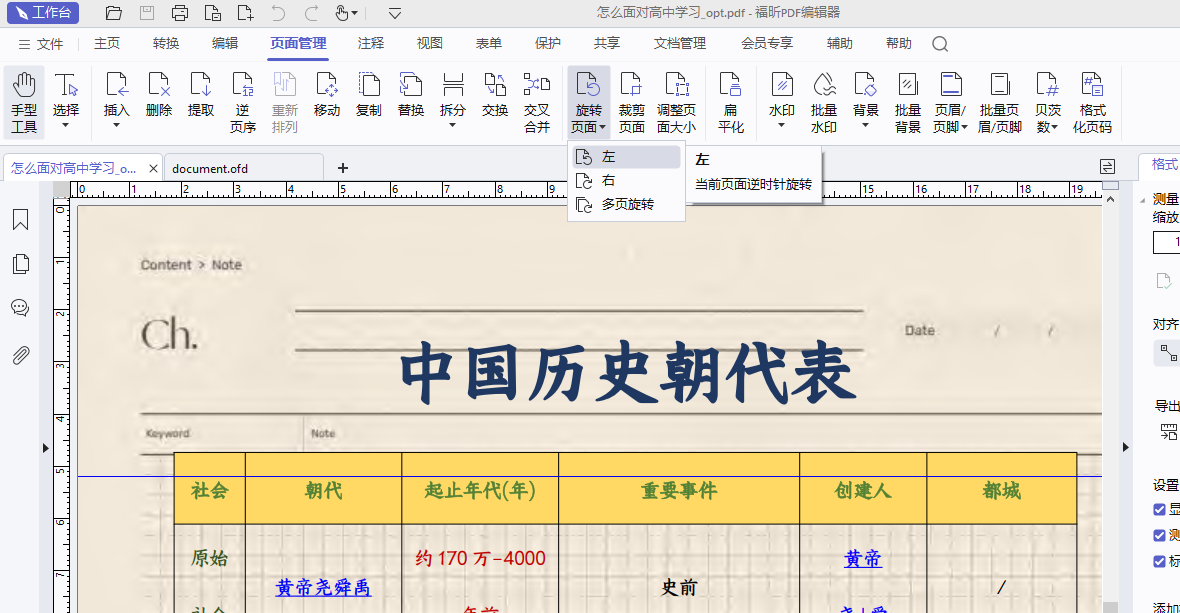The image size is (1180, 613).
Task: Toggle second checkbox under 设置 (测)
Action: point(1160,535)
